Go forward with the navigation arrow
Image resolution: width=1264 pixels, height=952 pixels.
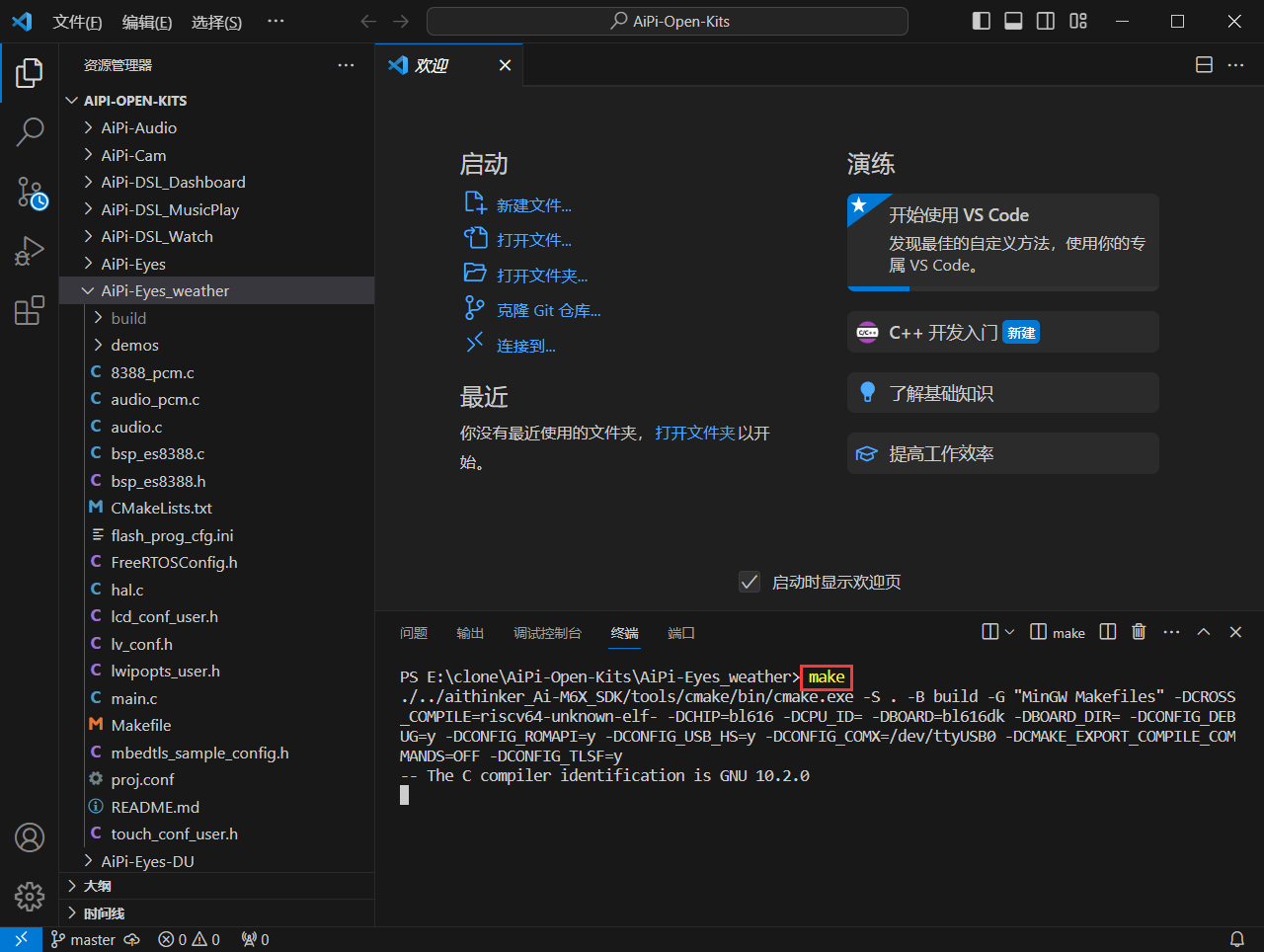click(x=401, y=21)
